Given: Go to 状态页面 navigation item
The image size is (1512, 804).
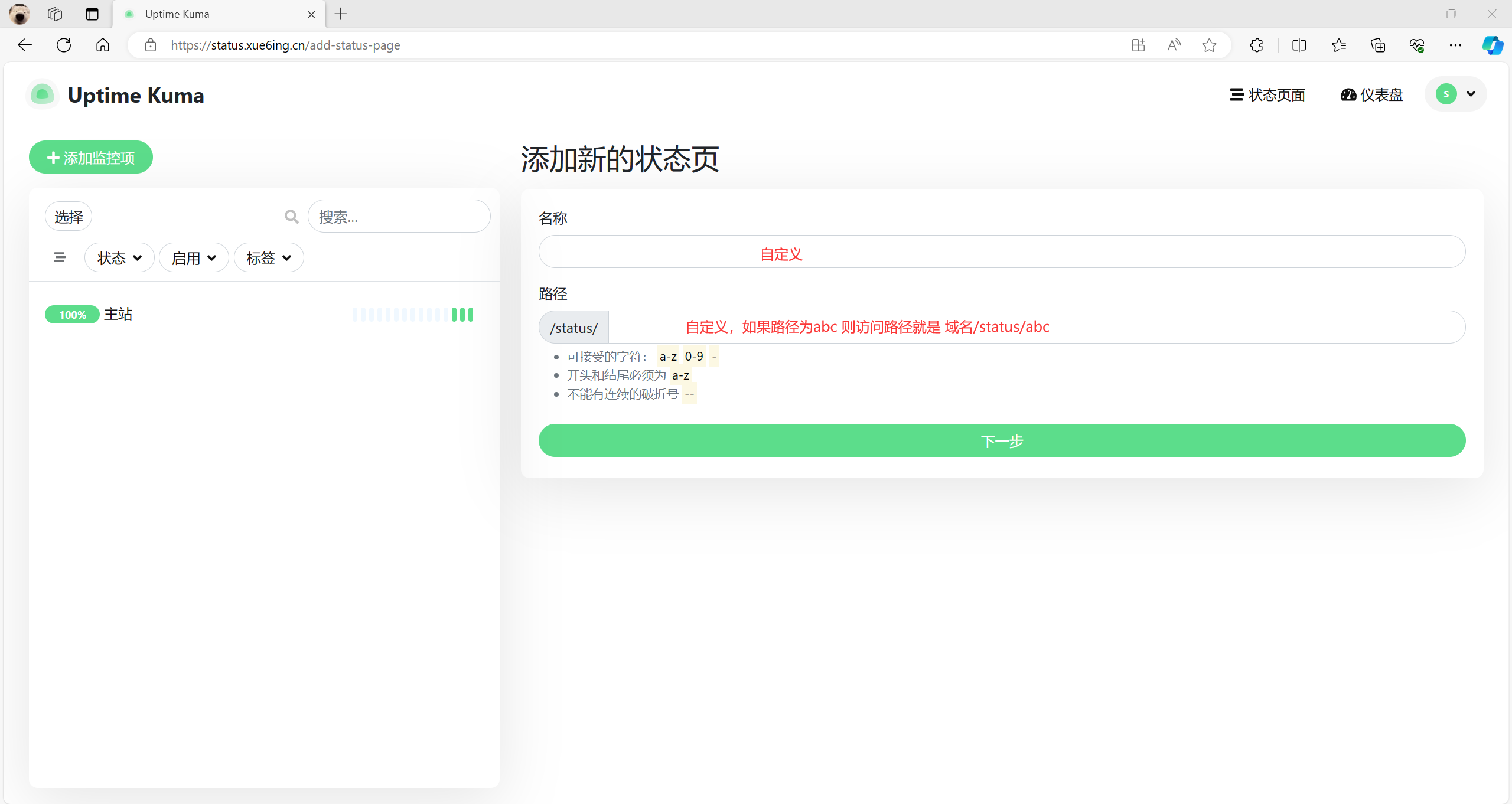Looking at the screenshot, I should click(x=1267, y=94).
